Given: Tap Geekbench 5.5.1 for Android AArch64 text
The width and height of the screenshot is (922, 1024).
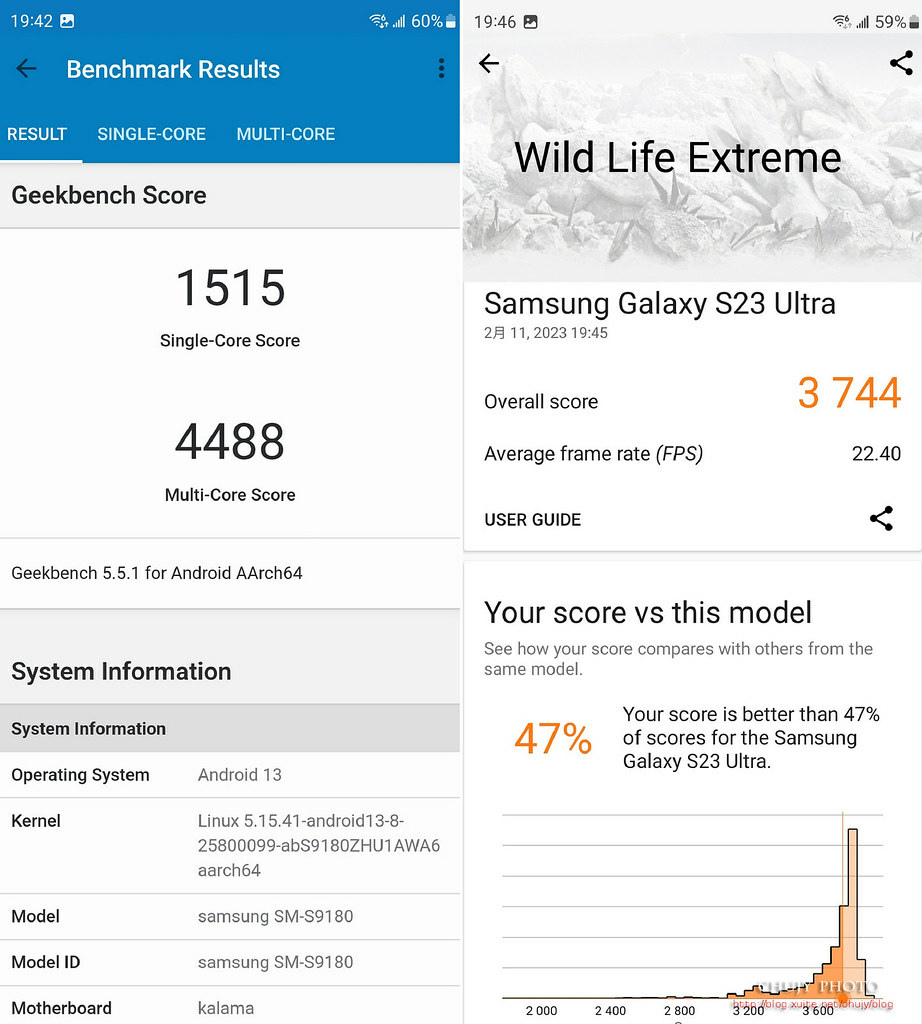Looking at the screenshot, I should (x=157, y=573).
